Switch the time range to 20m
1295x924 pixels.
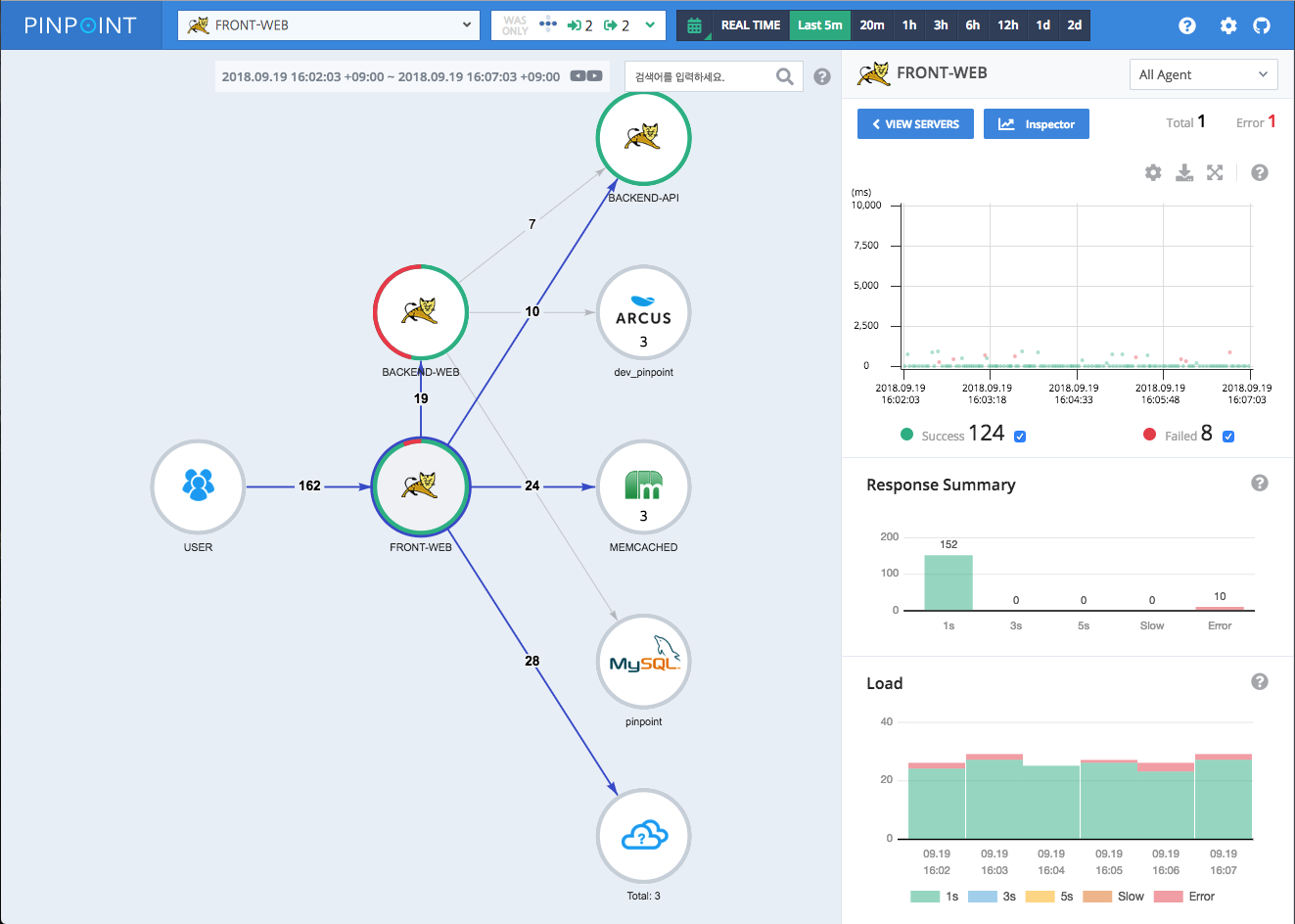tap(871, 25)
